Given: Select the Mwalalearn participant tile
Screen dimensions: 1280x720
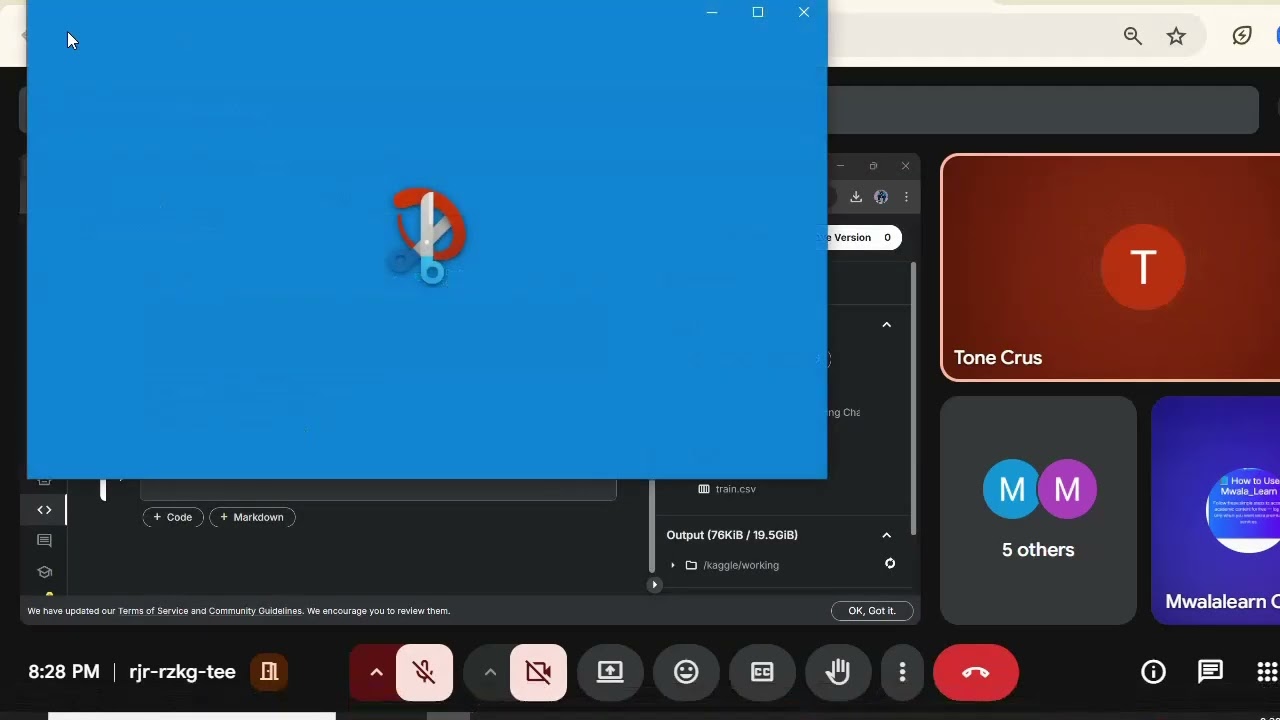Looking at the screenshot, I should pos(1216,511).
